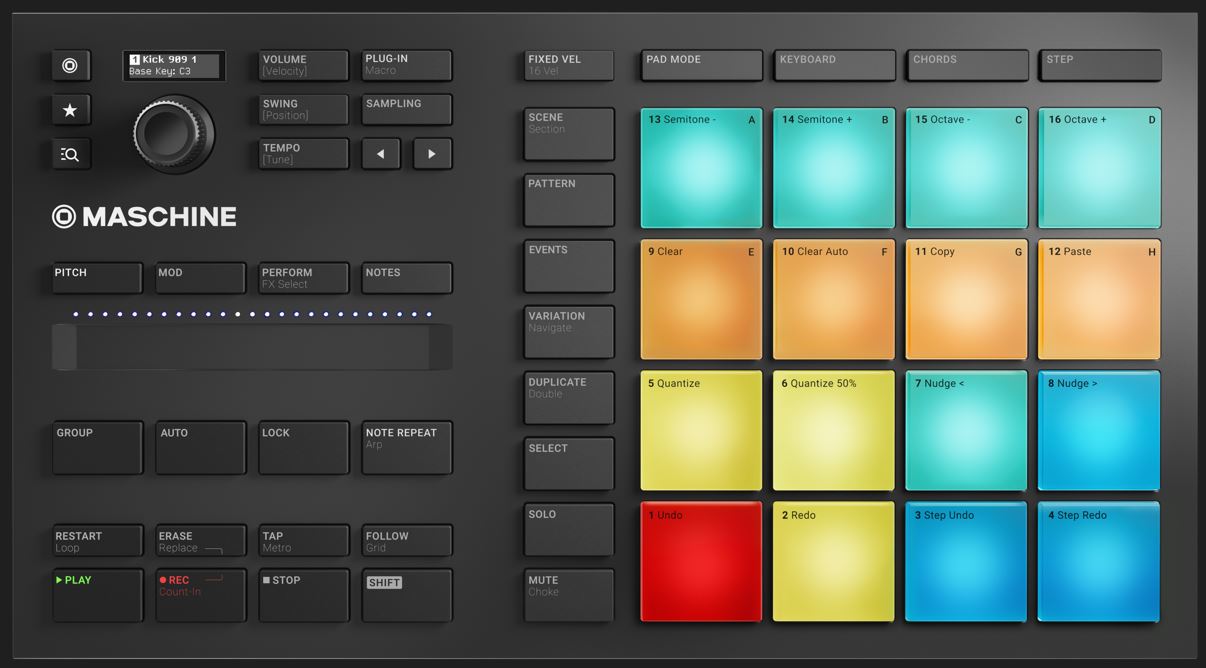Click the ERASE Replace button
This screenshot has height=668, width=1206.
coord(200,541)
